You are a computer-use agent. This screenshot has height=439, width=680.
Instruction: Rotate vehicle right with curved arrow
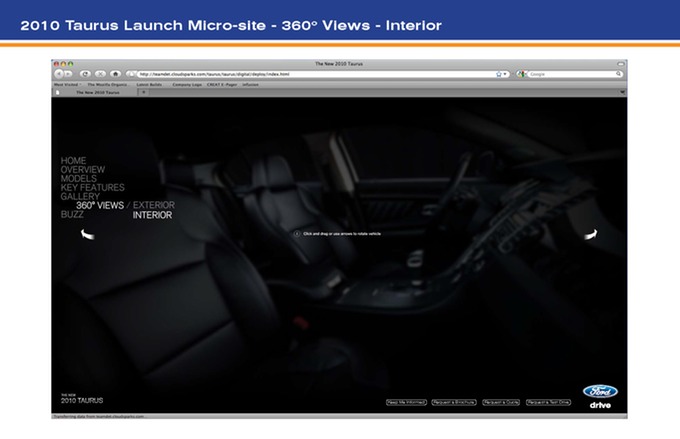pyautogui.click(x=591, y=235)
